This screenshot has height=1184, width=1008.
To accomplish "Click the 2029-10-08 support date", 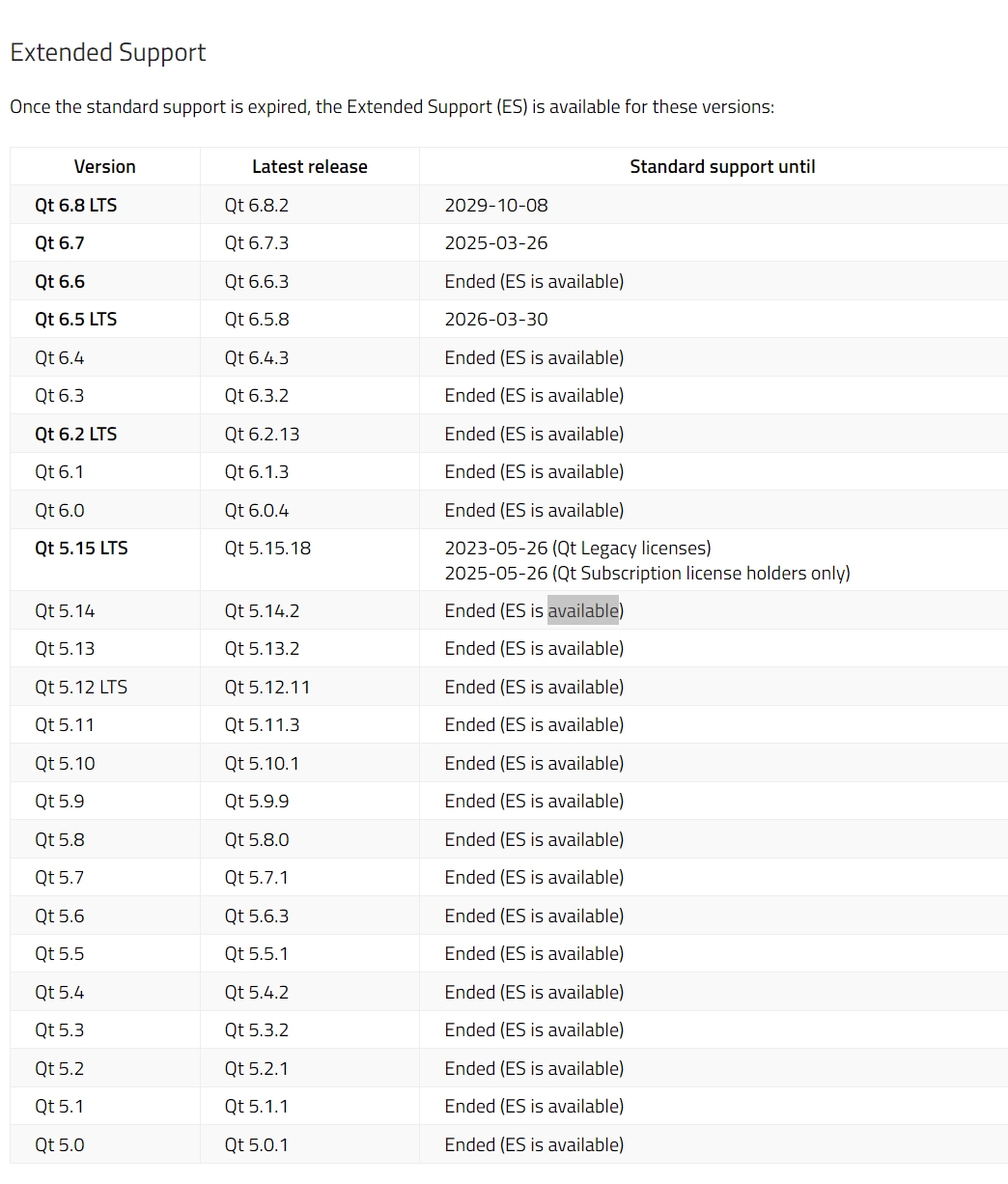I will [496, 205].
